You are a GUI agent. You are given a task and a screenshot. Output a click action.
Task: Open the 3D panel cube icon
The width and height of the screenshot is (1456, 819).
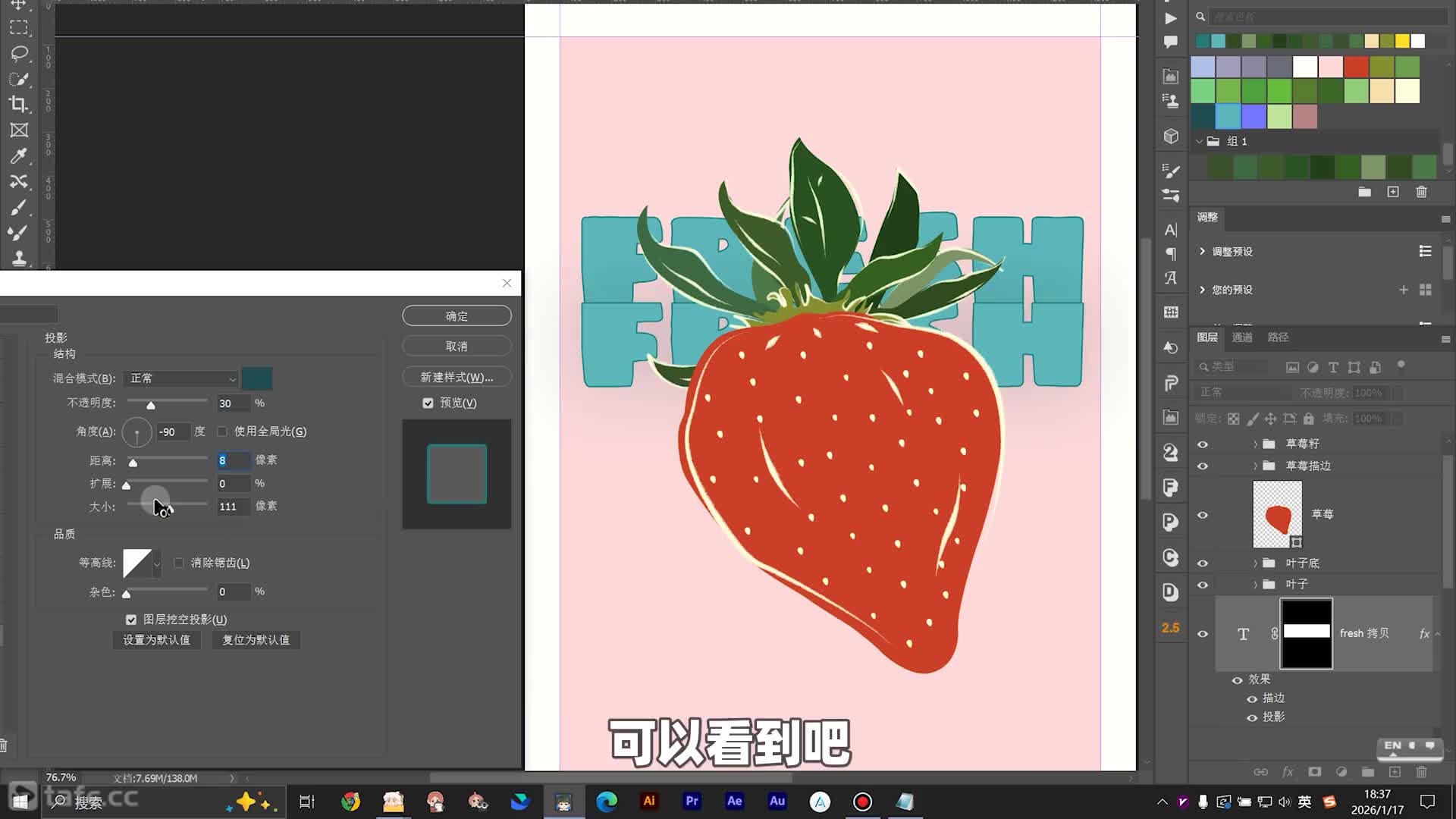pyautogui.click(x=1171, y=136)
